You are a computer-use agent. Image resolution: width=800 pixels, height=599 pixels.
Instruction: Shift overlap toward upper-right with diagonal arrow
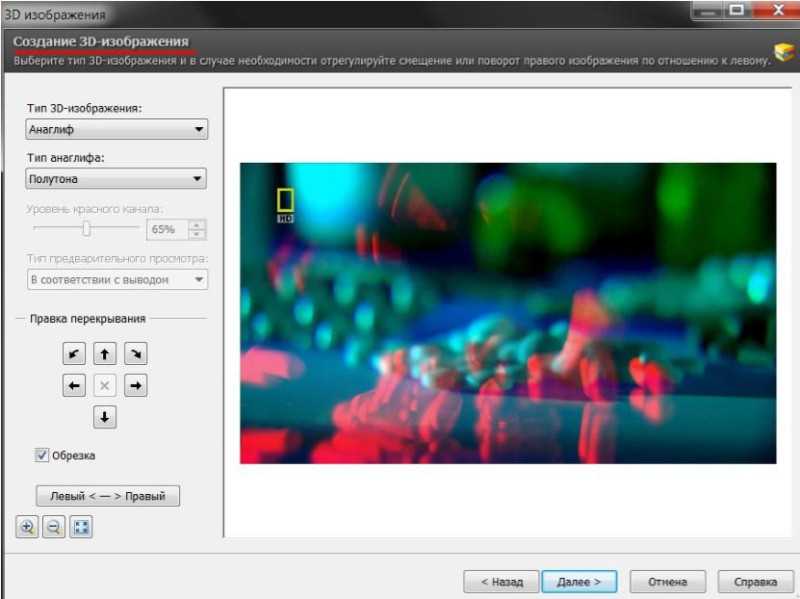click(136, 354)
